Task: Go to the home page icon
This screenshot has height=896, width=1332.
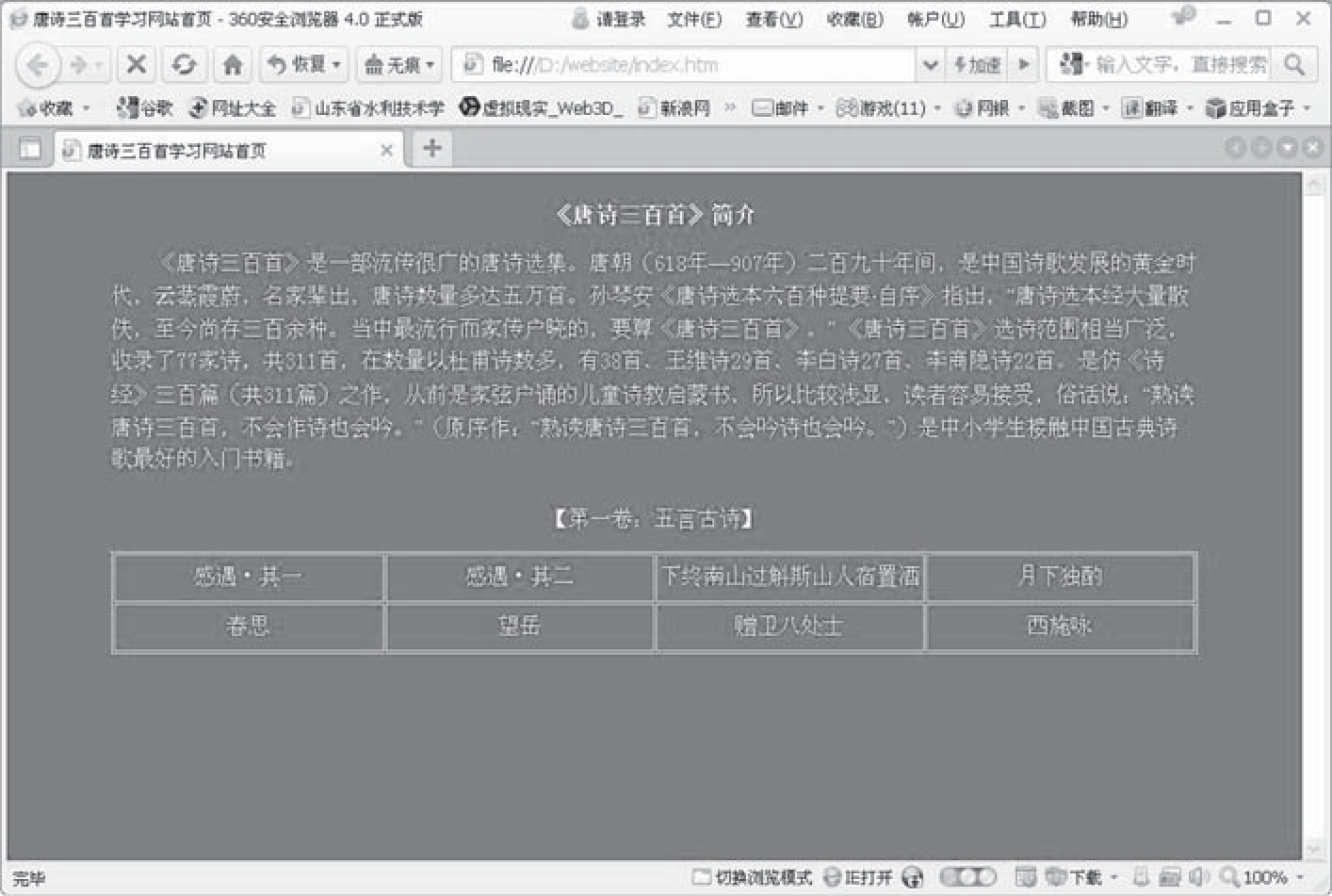Action: pyautogui.click(x=232, y=64)
